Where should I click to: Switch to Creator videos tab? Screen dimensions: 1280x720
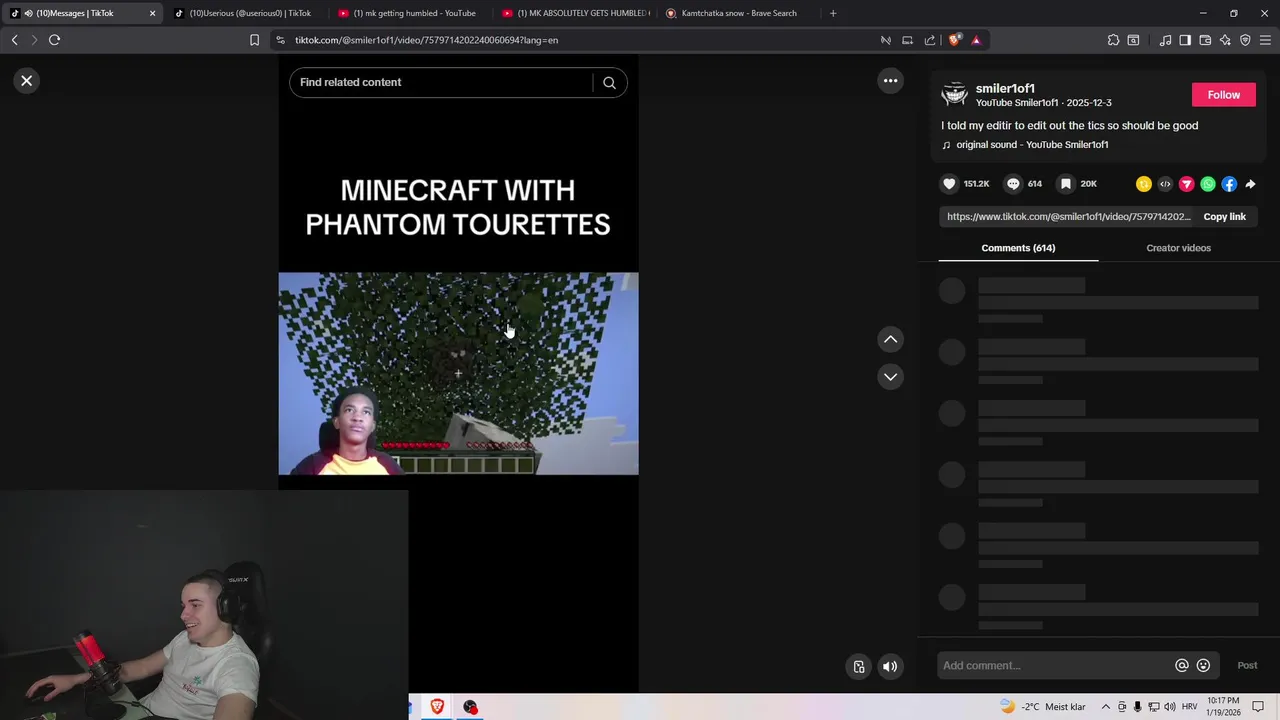[1178, 248]
